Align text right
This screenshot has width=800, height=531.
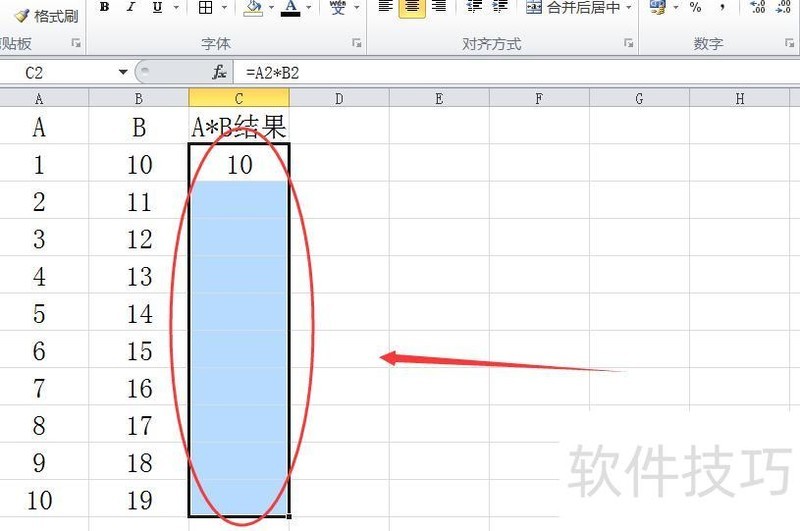click(x=439, y=7)
